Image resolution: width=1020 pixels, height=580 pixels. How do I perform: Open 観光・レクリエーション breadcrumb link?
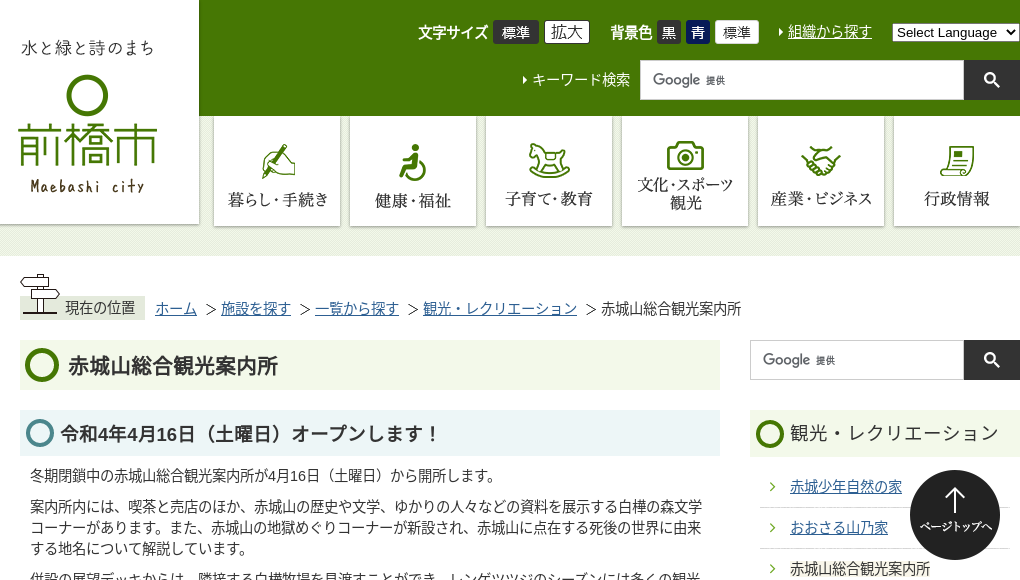click(x=500, y=309)
